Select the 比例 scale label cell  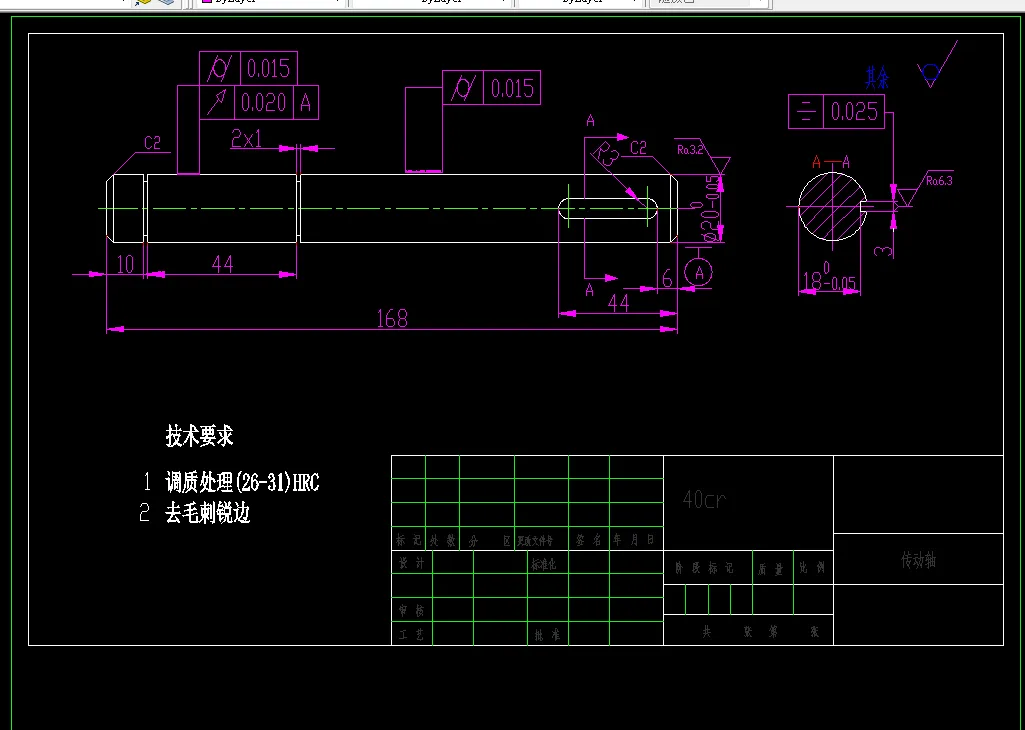[x=813, y=568]
